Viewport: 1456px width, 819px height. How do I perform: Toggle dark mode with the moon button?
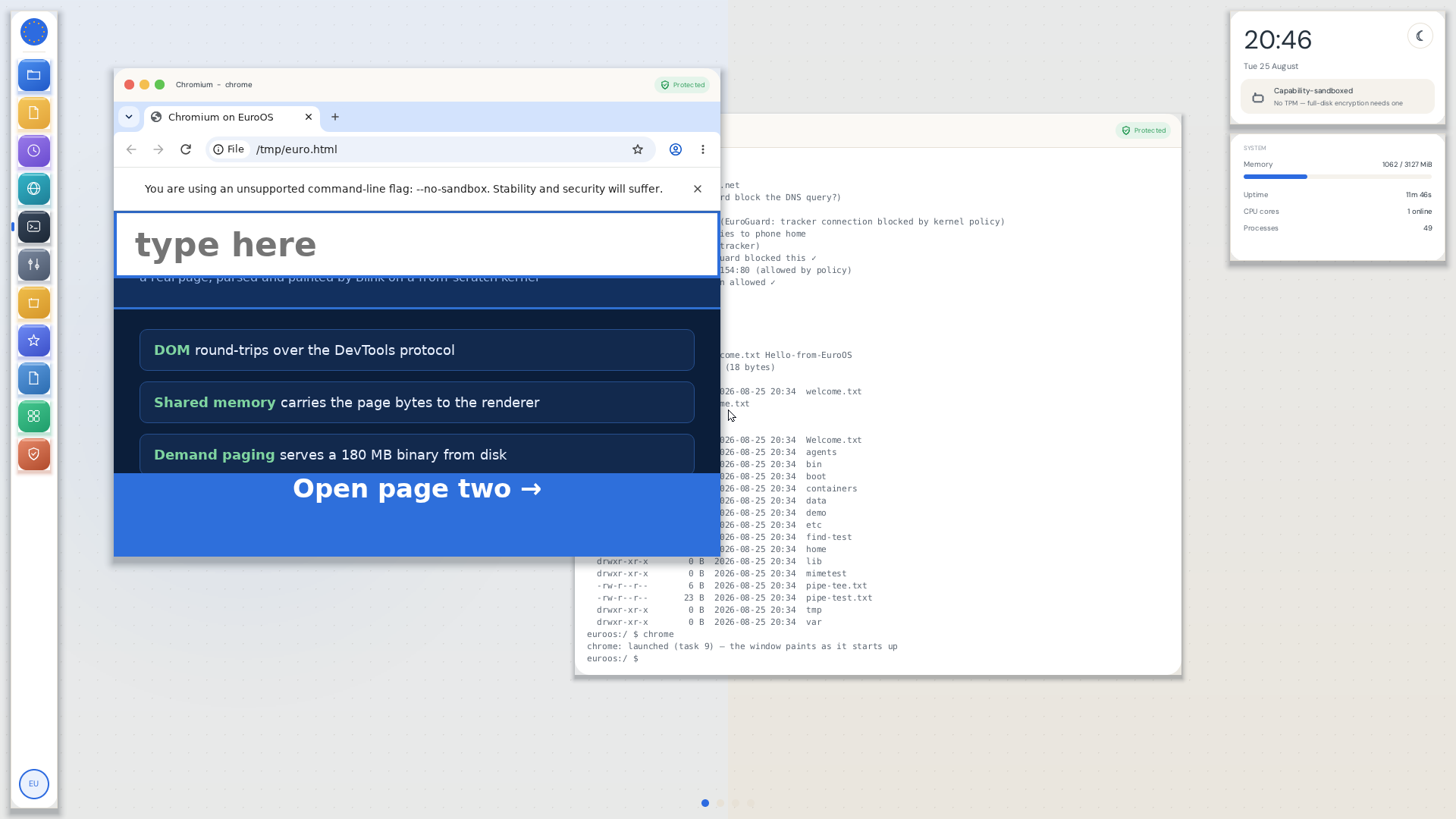coord(1420,36)
